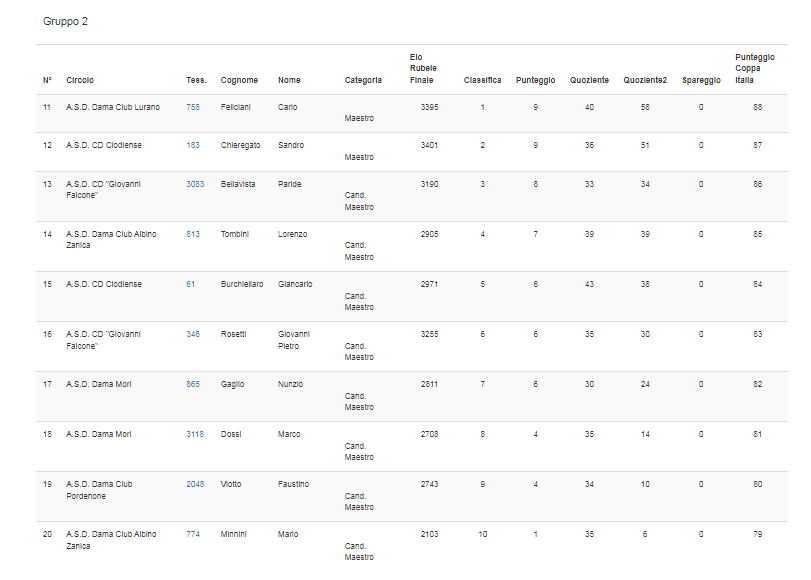Open membership number 758 link
Viewport: 811px width, 580px height.
click(193, 107)
